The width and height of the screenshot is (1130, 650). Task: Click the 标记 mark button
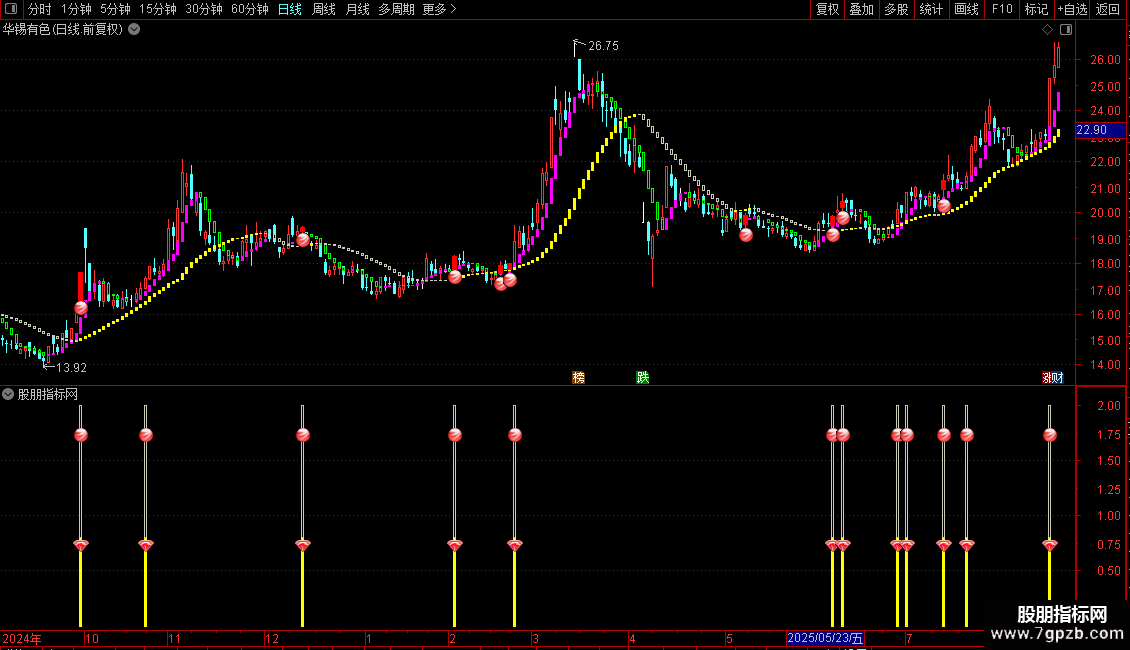[x=1036, y=9]
